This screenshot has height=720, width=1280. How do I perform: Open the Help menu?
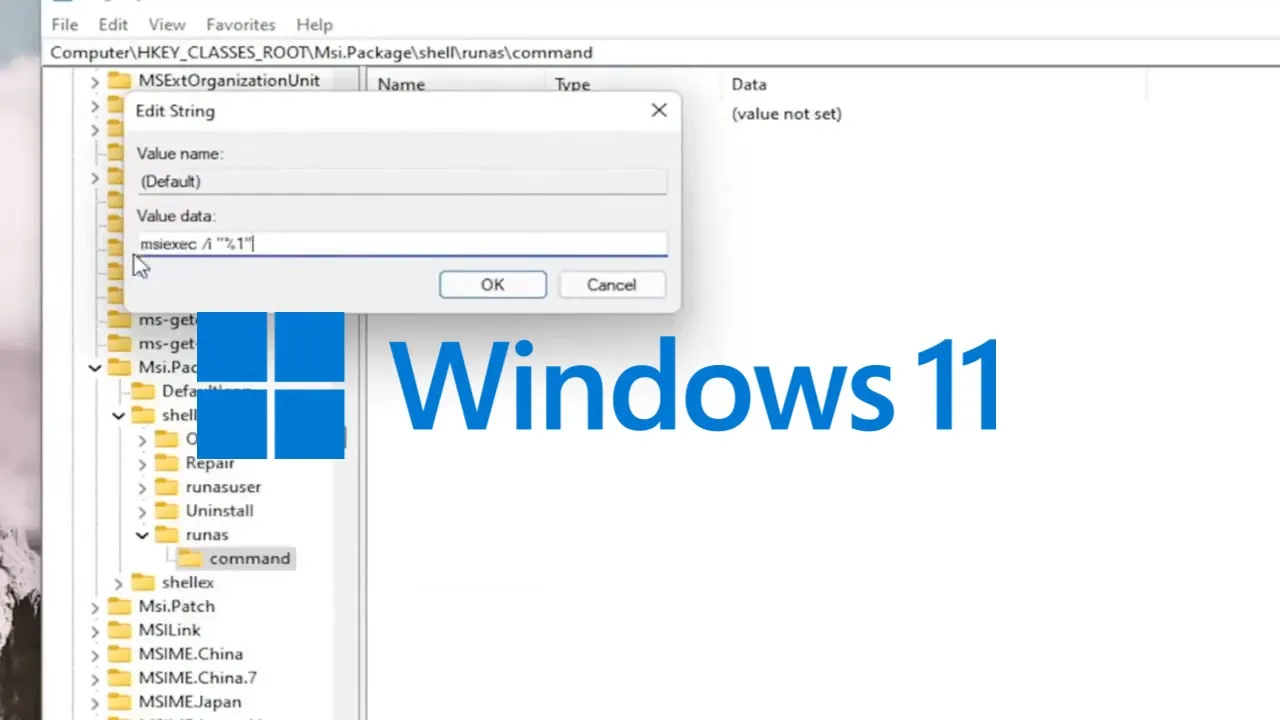click(314, 24)
